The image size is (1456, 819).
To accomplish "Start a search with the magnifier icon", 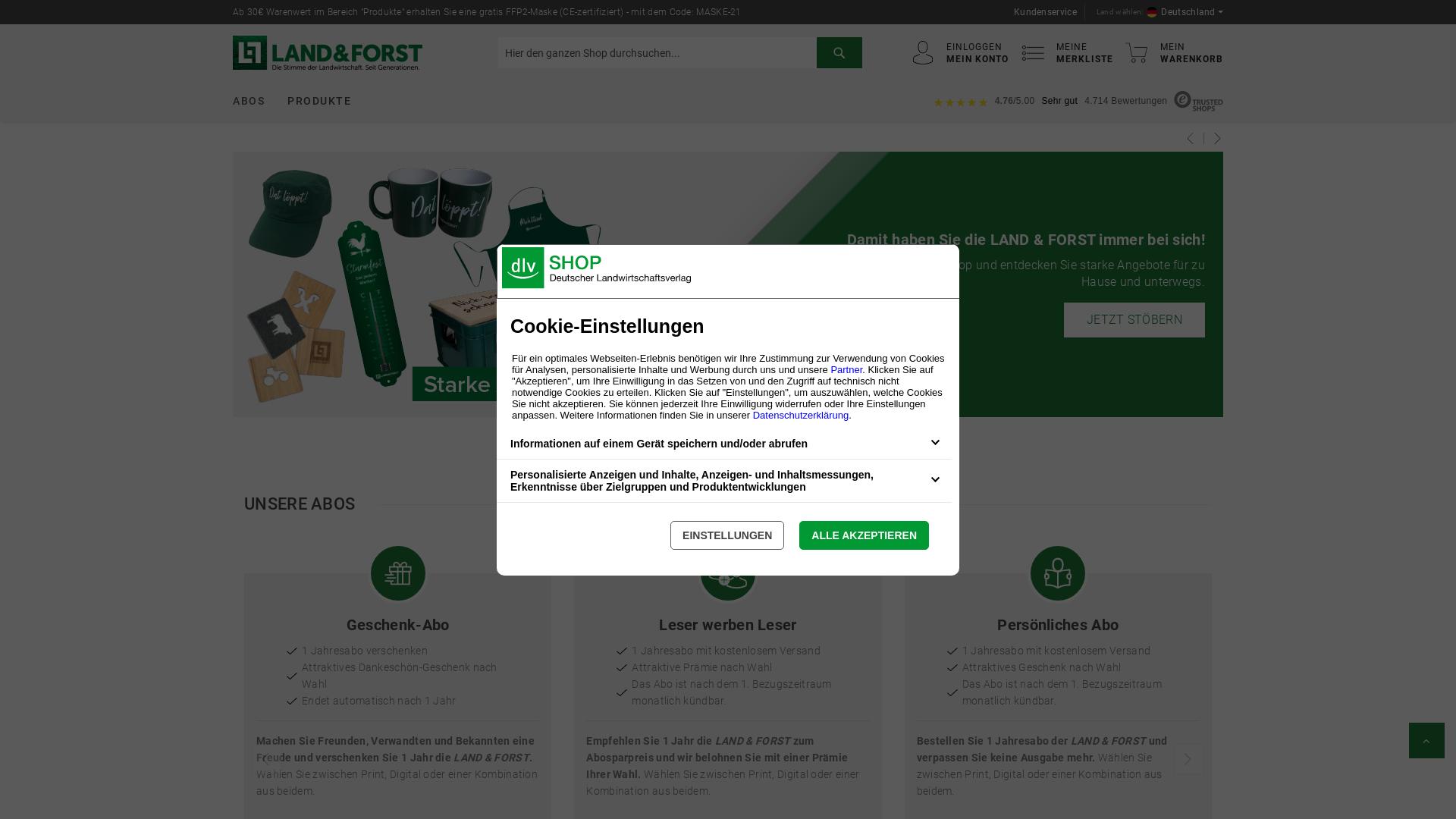I will [839, 52].
